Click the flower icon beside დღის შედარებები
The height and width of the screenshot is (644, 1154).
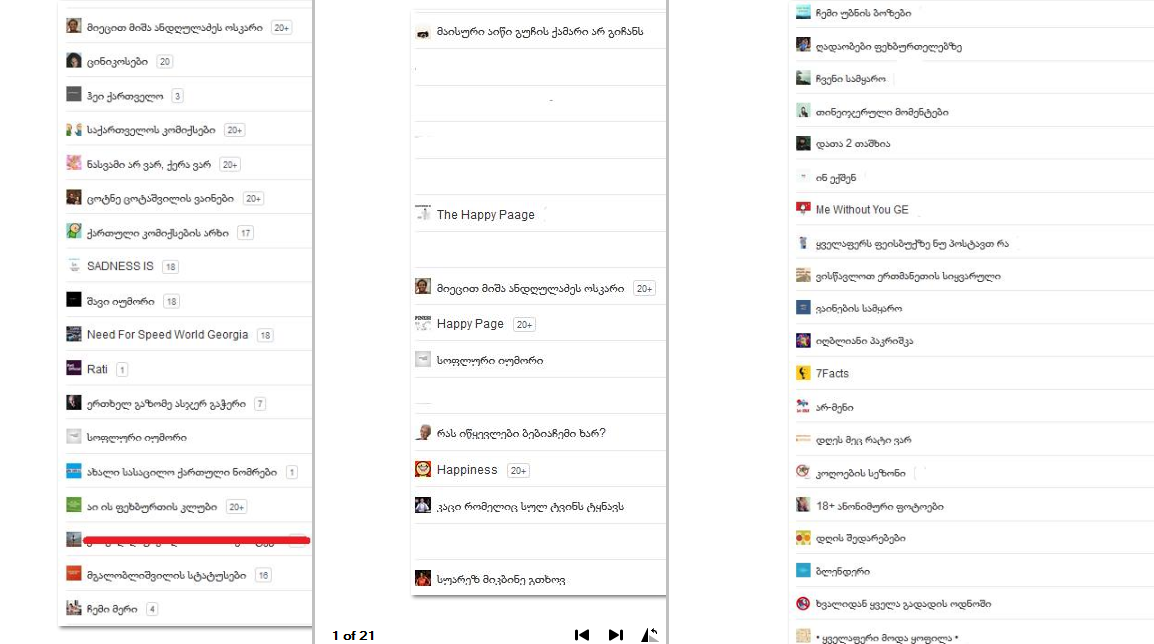[803, 537]
